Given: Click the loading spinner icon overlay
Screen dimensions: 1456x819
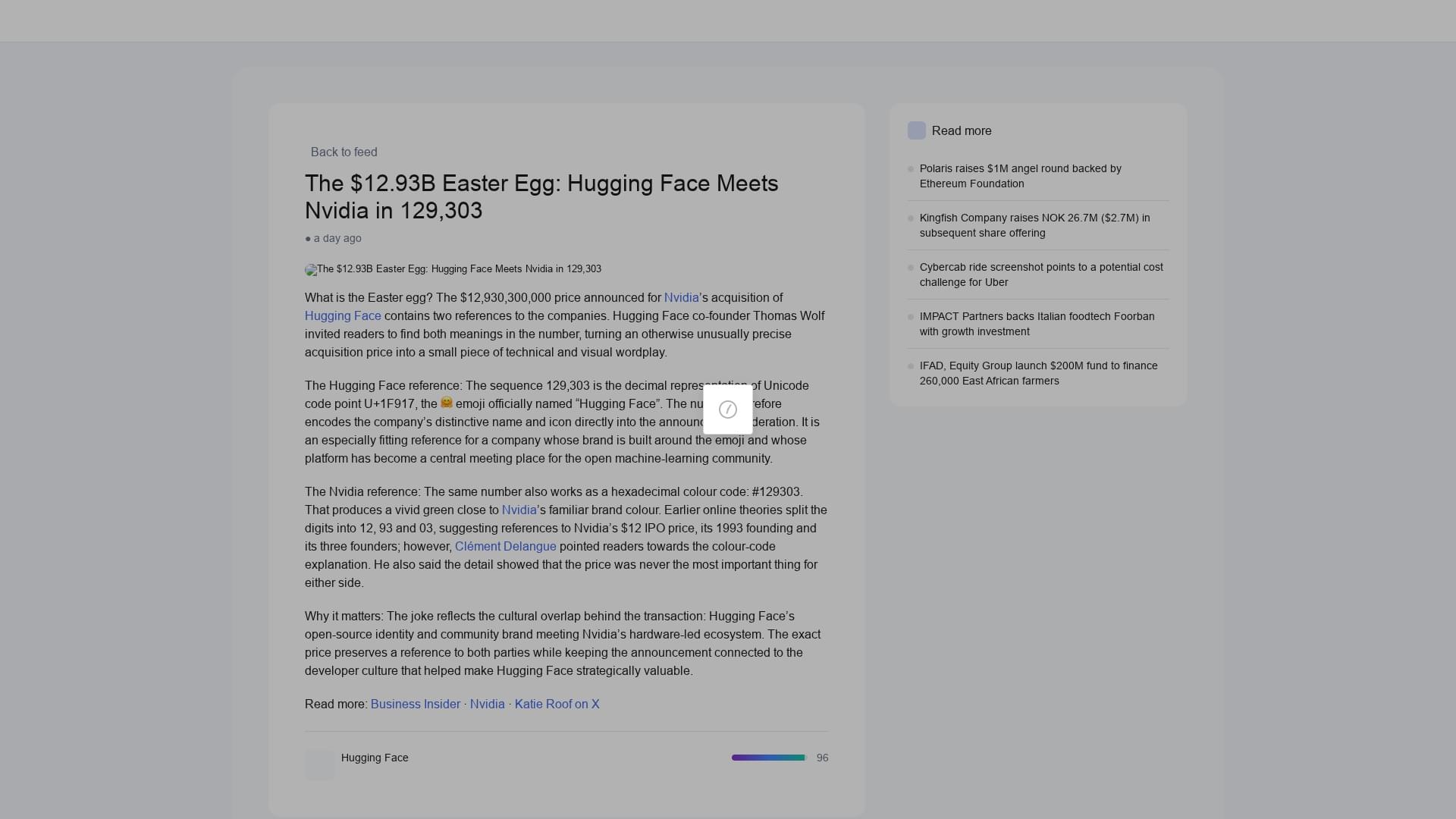Looking at the screenshot, I should (x=728, y=409).
